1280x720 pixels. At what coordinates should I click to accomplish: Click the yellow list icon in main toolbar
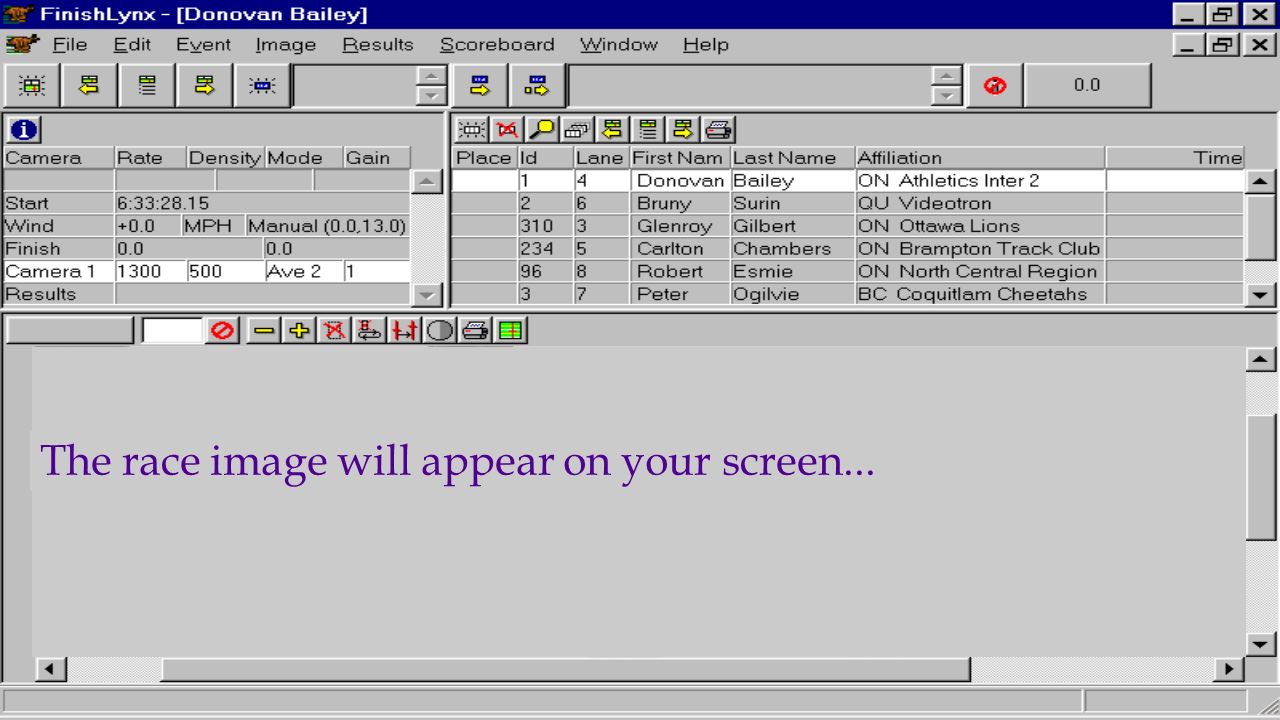pyautogui.click(x=146, y=86)
